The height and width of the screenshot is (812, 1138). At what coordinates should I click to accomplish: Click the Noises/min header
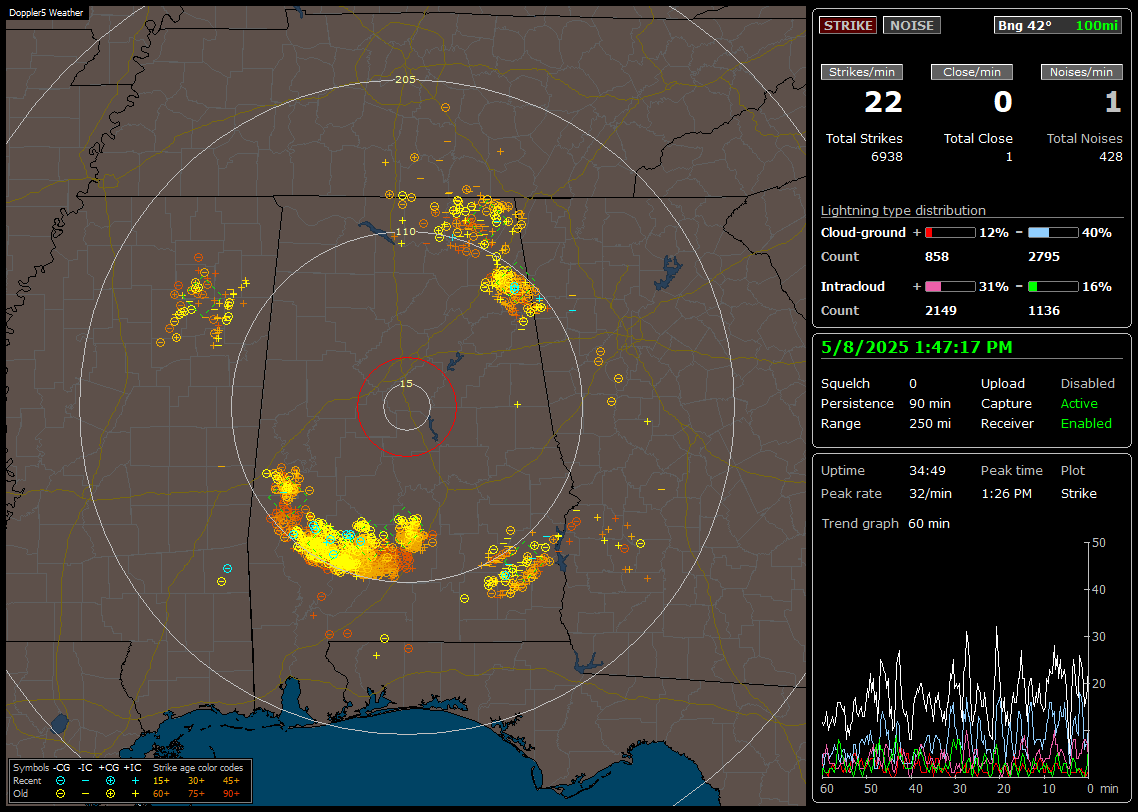pyautogui.click(x=1081, y=72)
